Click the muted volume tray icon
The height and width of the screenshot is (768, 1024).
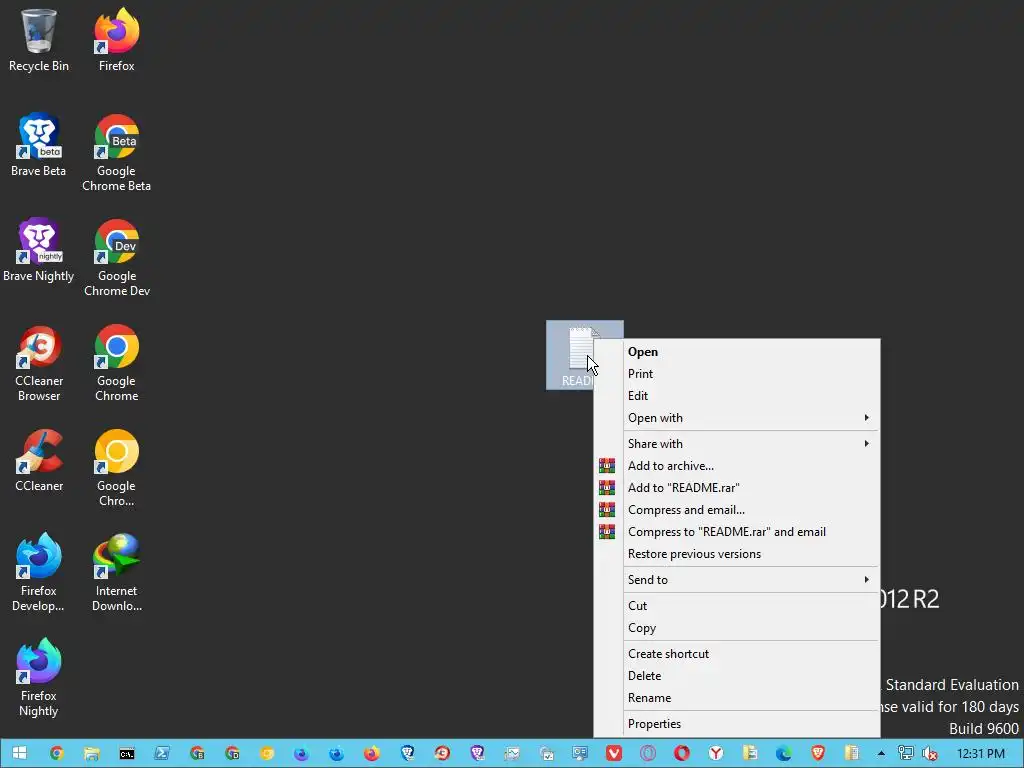(x=930, y=754)
